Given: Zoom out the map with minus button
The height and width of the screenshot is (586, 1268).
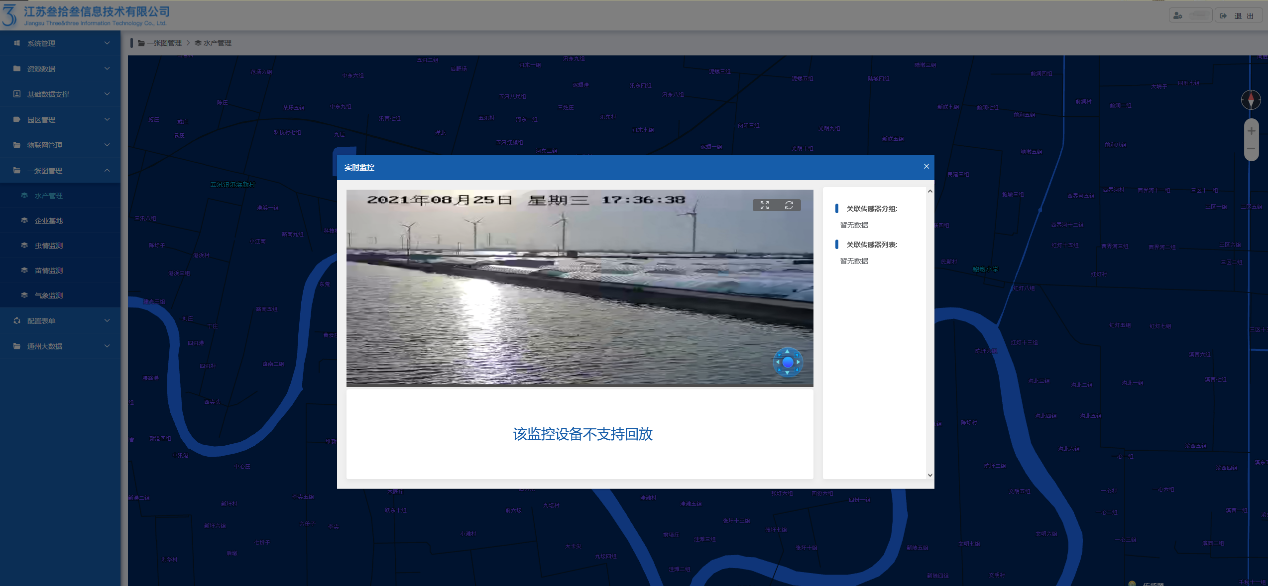Looking at the screenshot, I should point(1251,150).
